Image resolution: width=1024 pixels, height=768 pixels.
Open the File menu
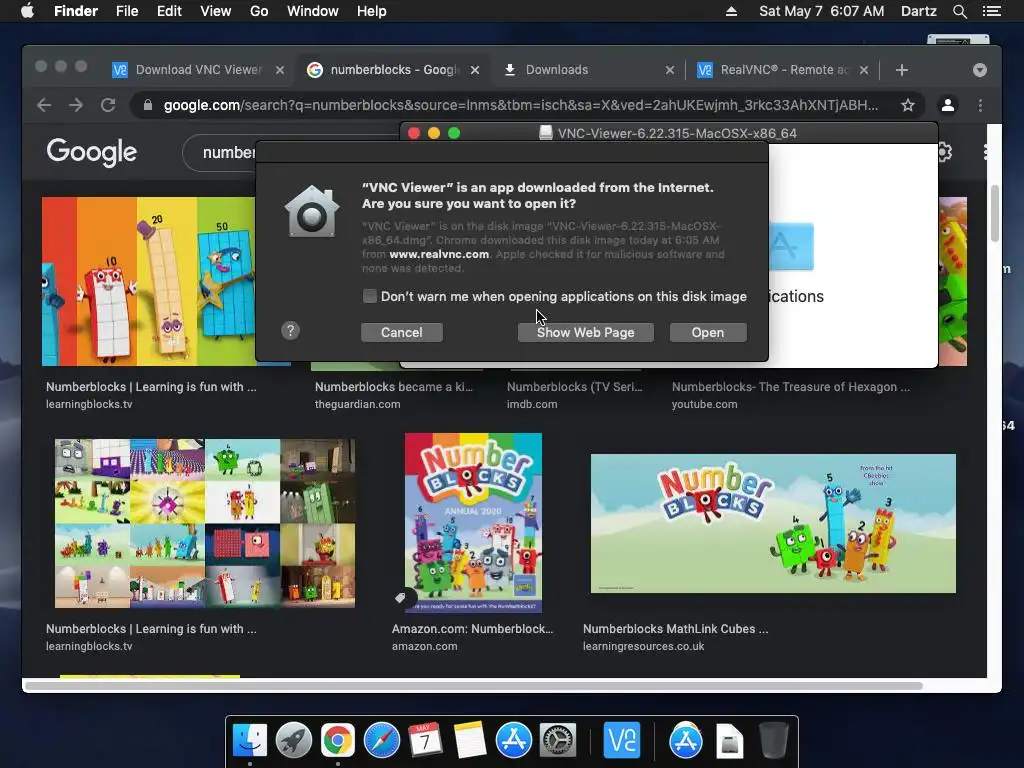coord(127,11)
